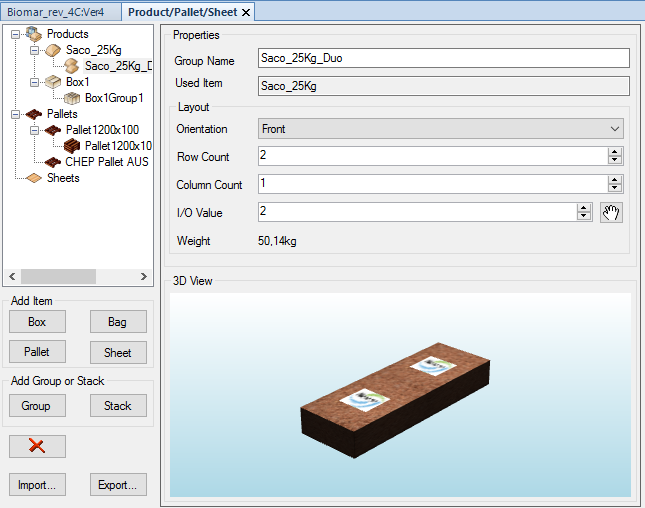Image resolution: width=645 pixels, height=508 pixels.
Task: Increase the Row Count value
Action: (x=615, y=152)
